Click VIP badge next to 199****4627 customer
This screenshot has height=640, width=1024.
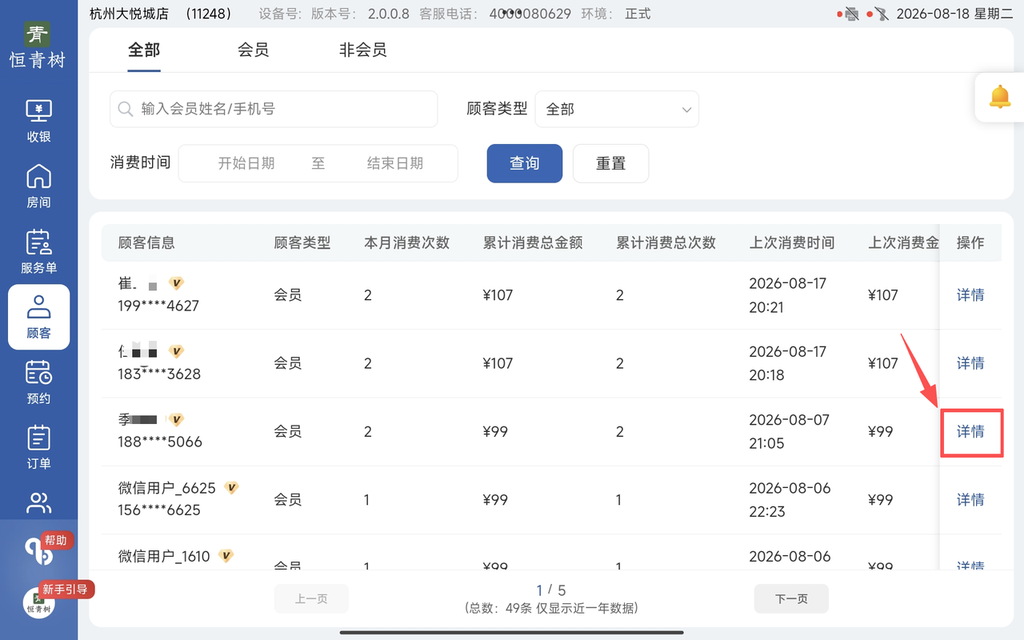click(x=176, y=283)
